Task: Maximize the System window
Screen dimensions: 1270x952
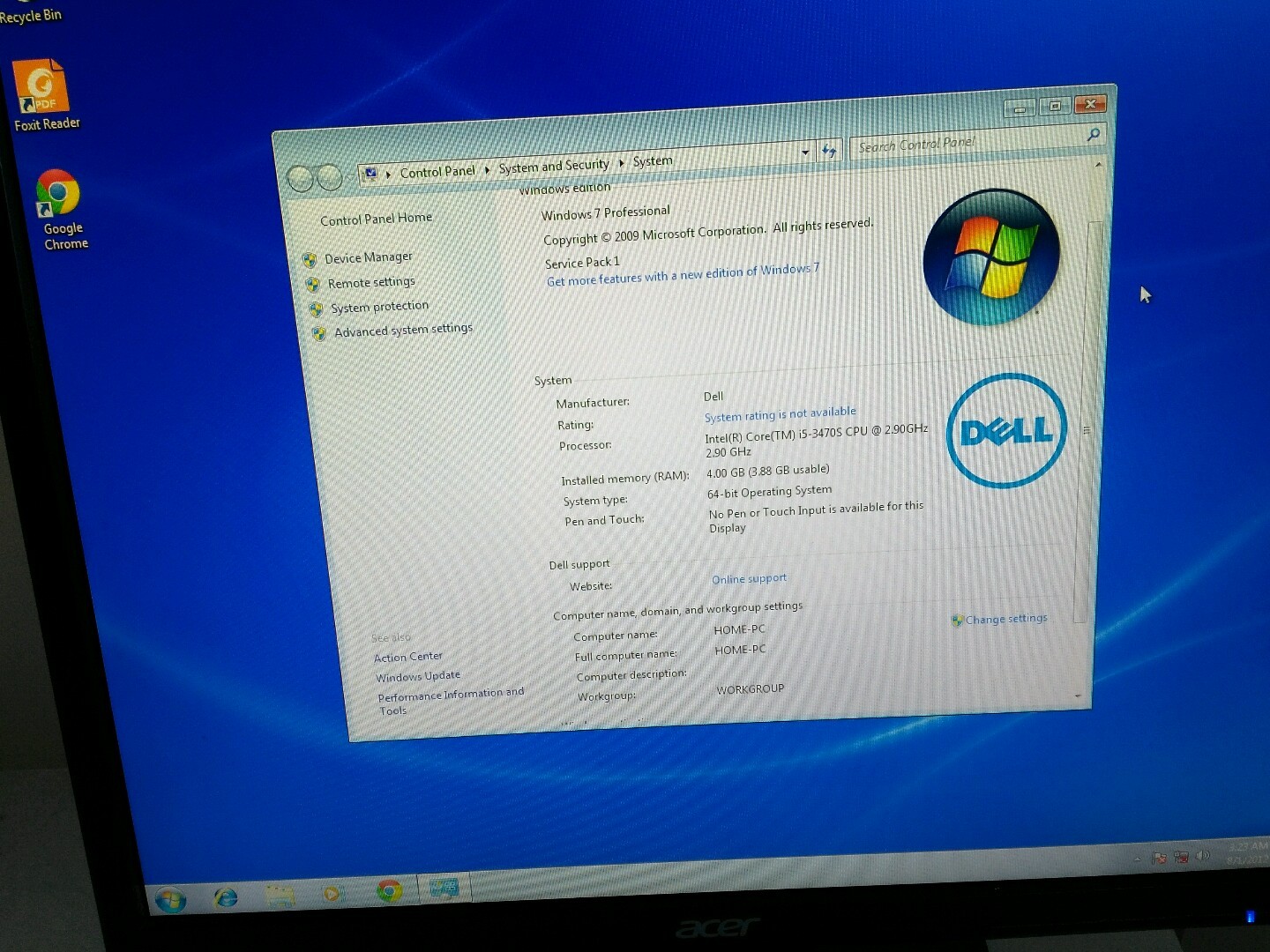Action: pos(1055,107)
